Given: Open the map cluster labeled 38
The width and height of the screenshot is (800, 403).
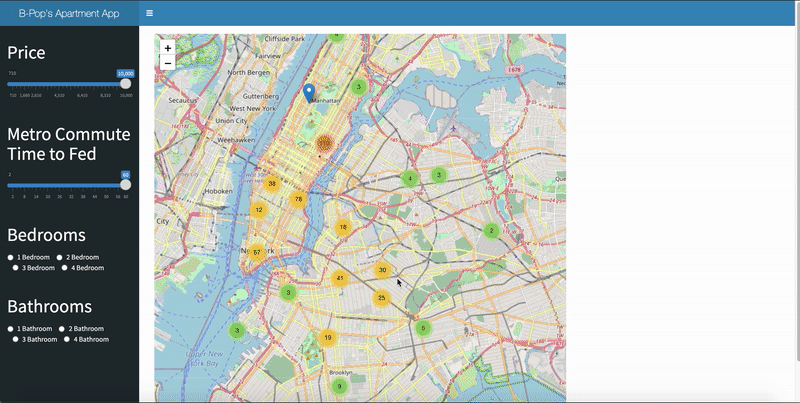Looking at the screenshot, I should [272, 184].
